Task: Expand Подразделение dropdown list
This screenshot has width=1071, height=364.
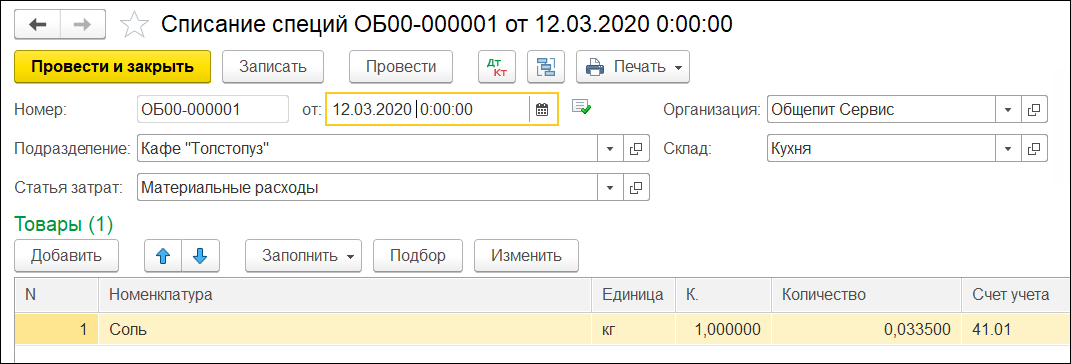Action: [611, 148]
